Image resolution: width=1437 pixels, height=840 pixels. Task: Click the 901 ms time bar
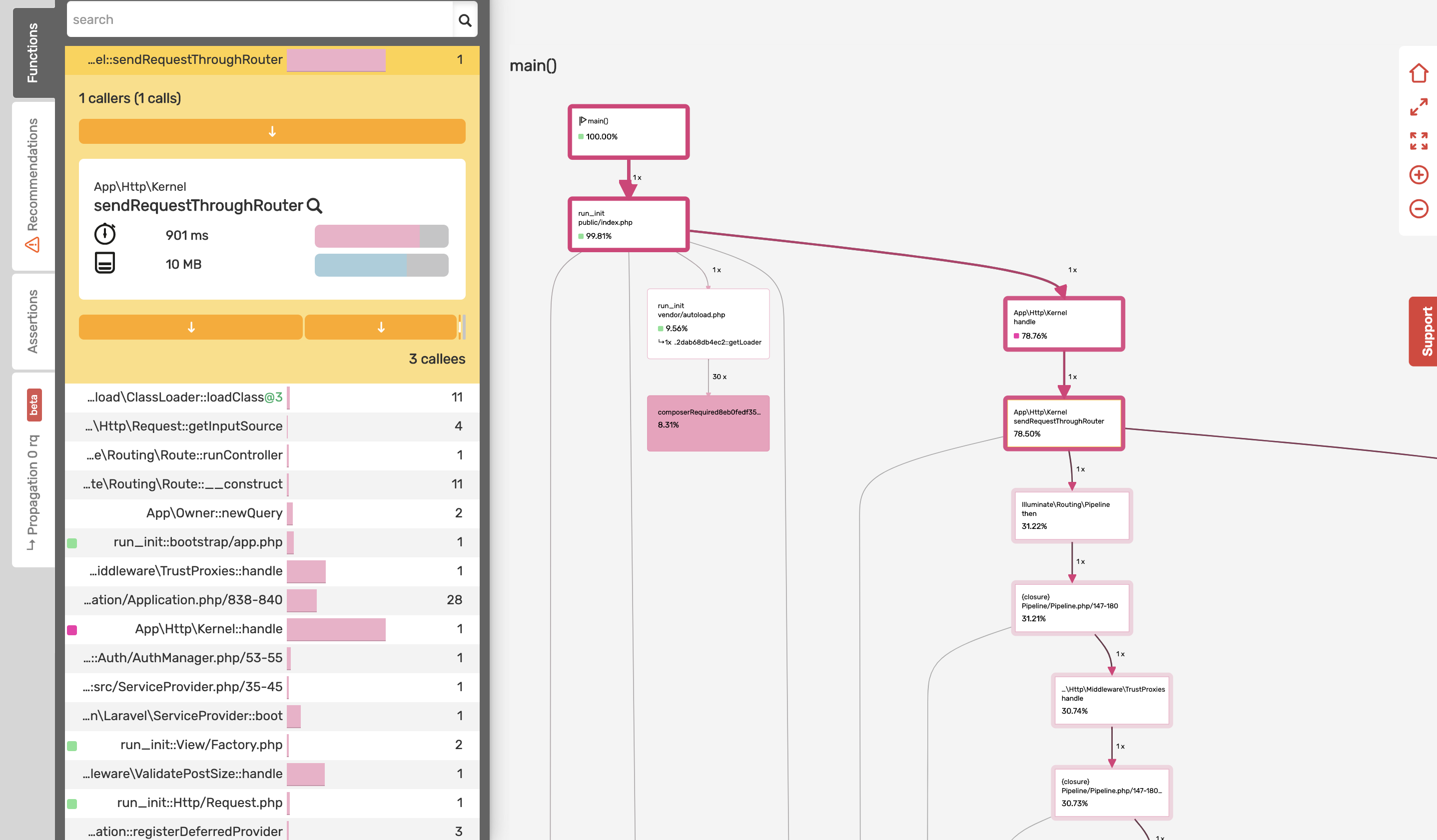[382, 236]
